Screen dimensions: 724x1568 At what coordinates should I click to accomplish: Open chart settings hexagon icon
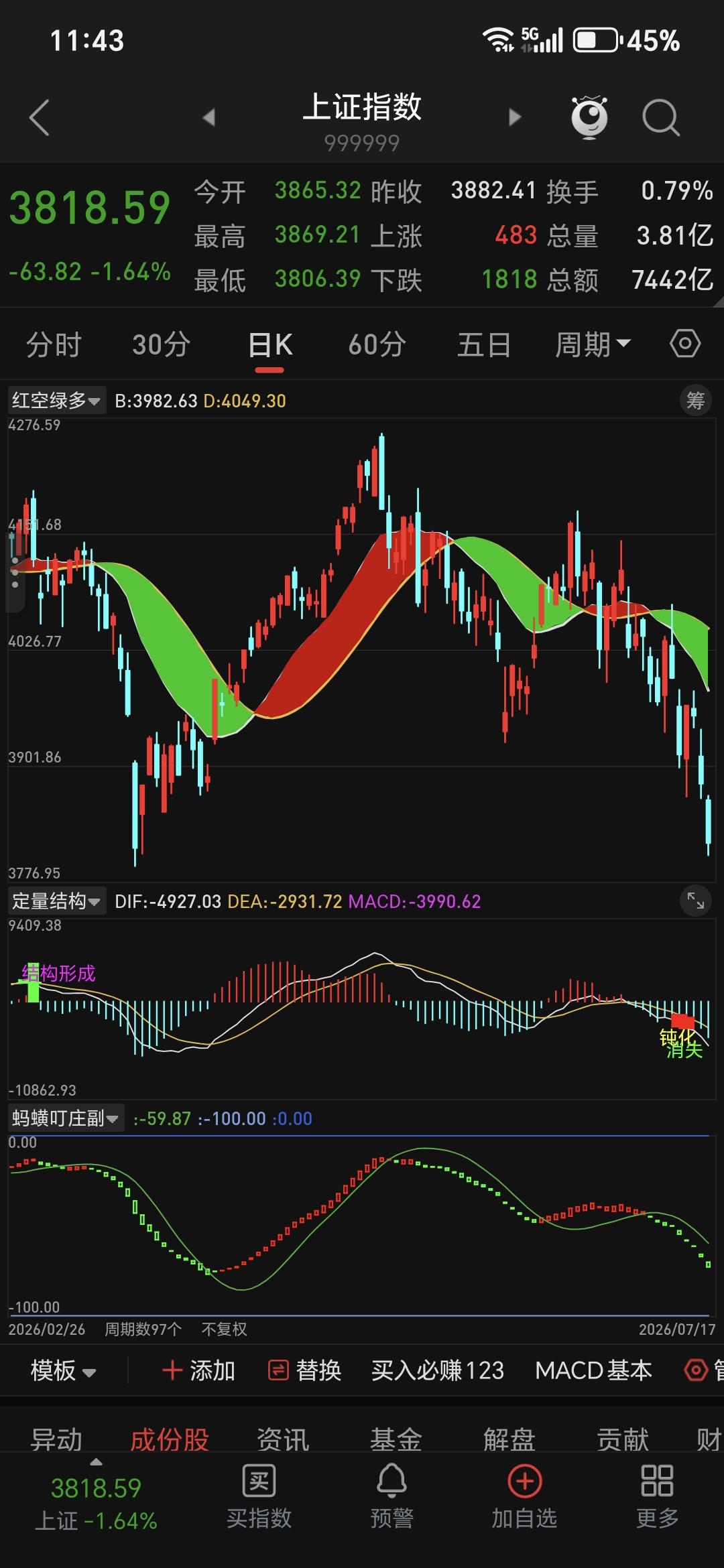pyautogui.click(x=685, y=344)
